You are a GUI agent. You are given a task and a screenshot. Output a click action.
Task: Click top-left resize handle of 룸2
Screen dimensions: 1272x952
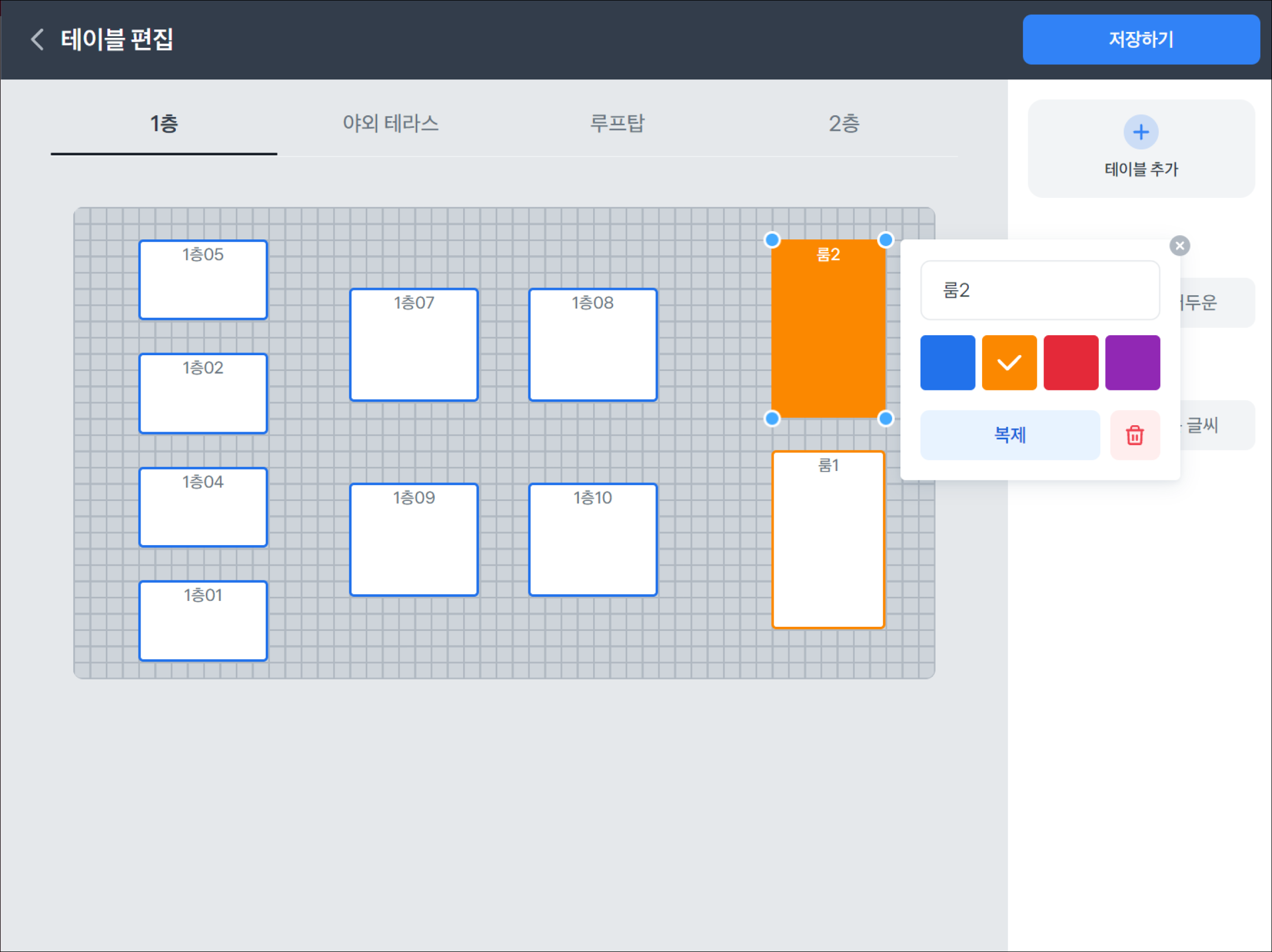tap(772, 240)
